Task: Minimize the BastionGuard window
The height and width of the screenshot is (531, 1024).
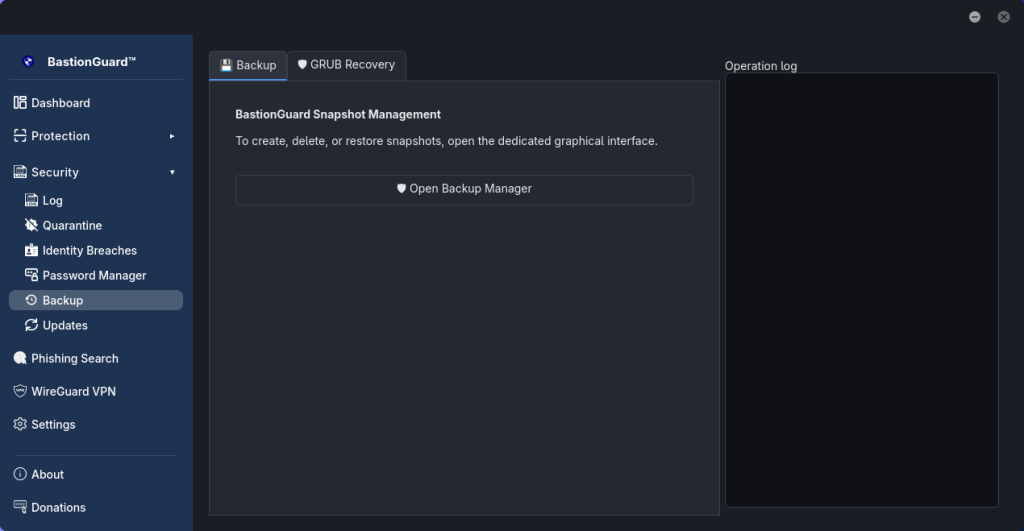Action: pos(974,17)
